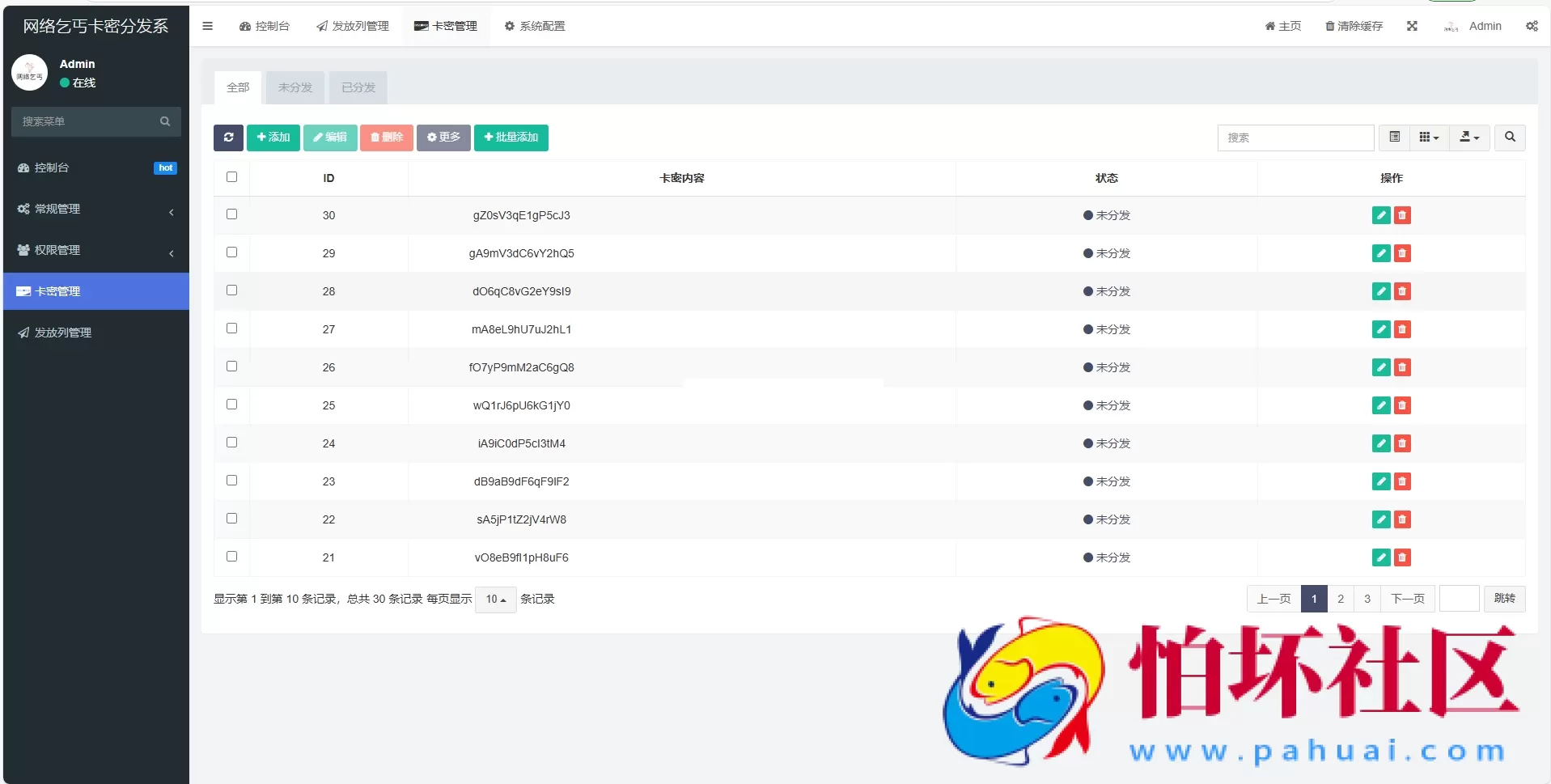Click the edit pencil icon for record 30
This screenshot has height=784, width=1551.
click(1380, 215)
